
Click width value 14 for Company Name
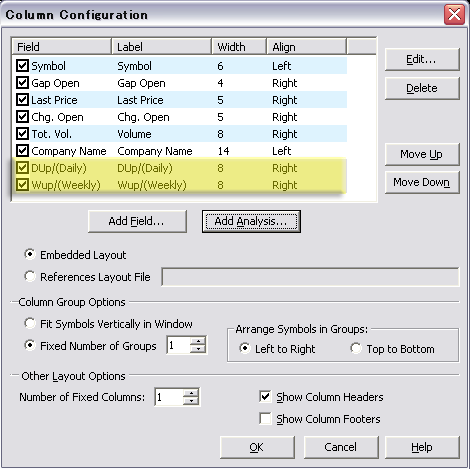point(223,151)
